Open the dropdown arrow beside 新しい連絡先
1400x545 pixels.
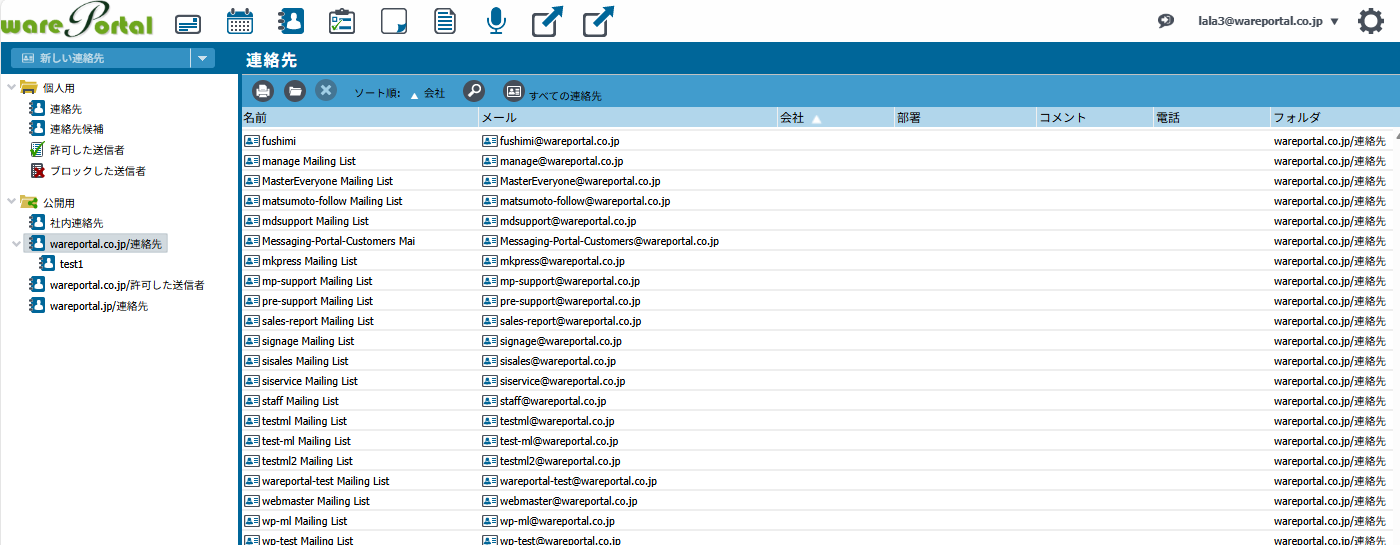coord(202,58)
